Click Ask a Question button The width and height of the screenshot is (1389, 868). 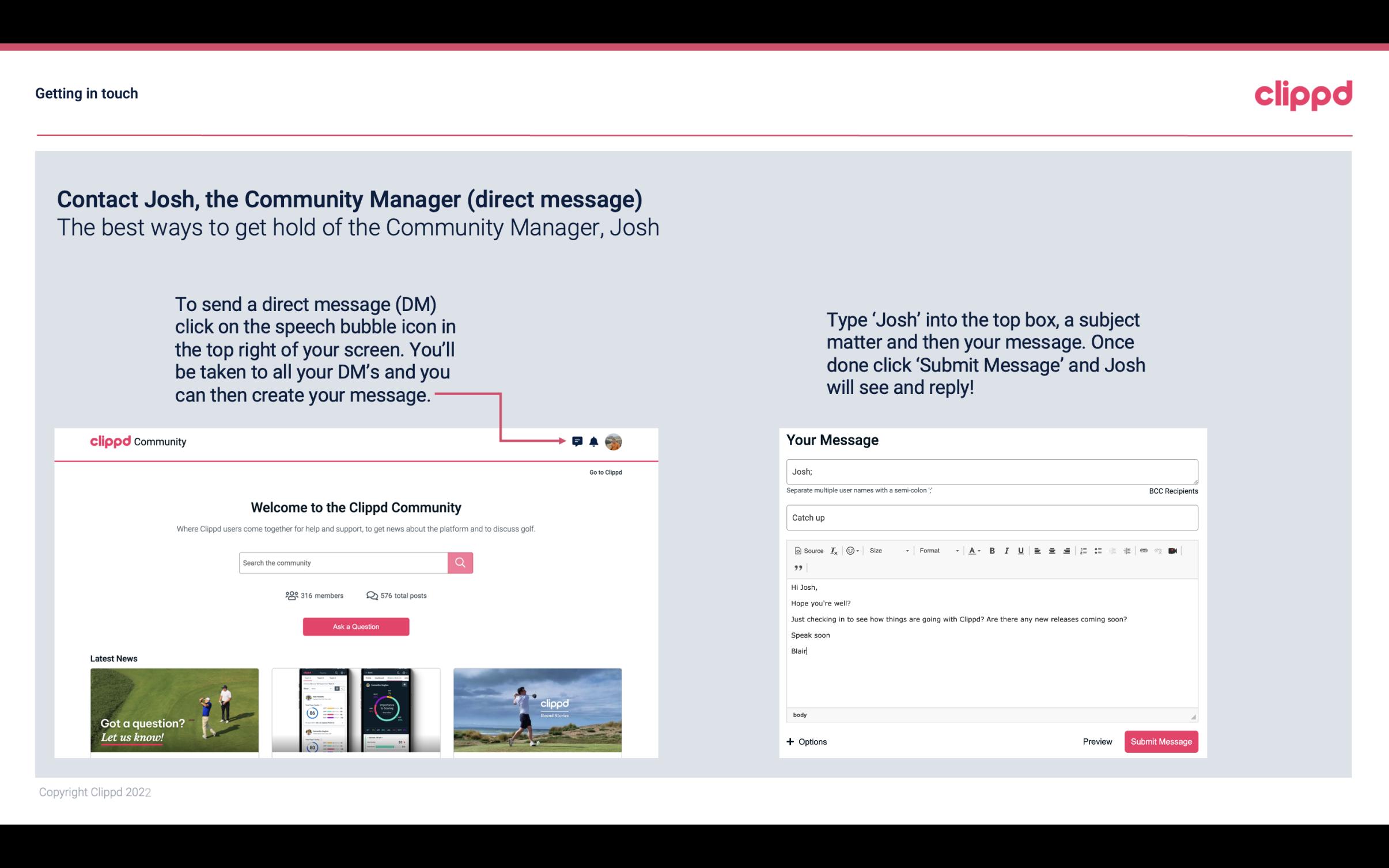(x=356, y=625)
